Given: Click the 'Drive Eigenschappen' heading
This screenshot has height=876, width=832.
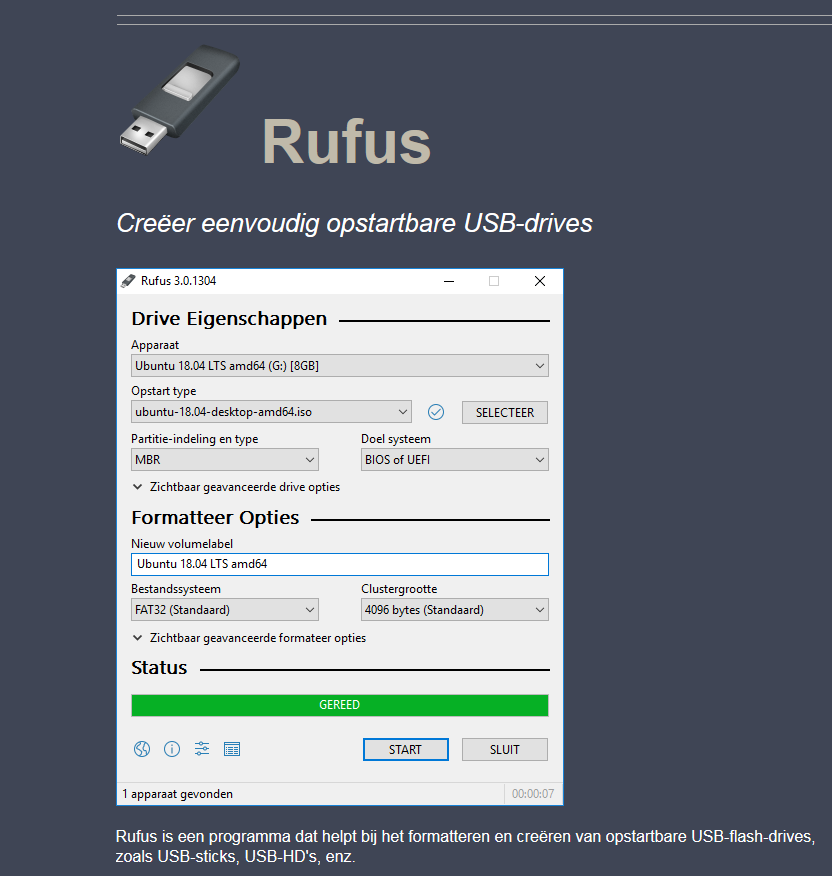Looking at the screenshot, I should coord(229,319).
